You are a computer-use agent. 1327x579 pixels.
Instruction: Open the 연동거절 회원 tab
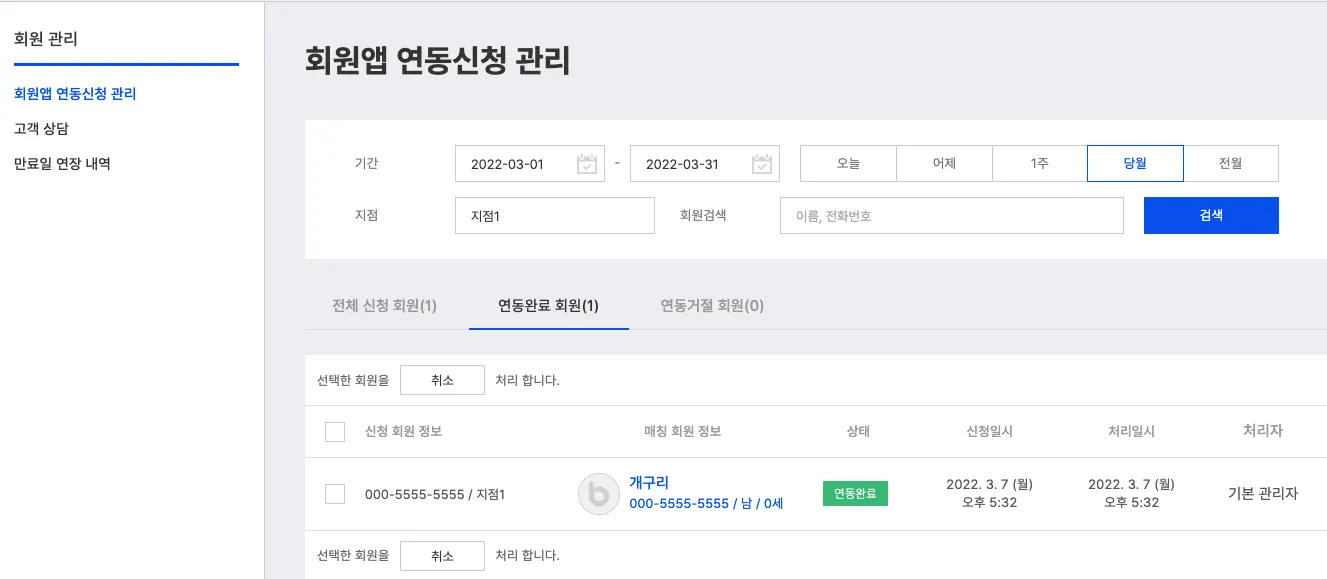pos(712,306)
